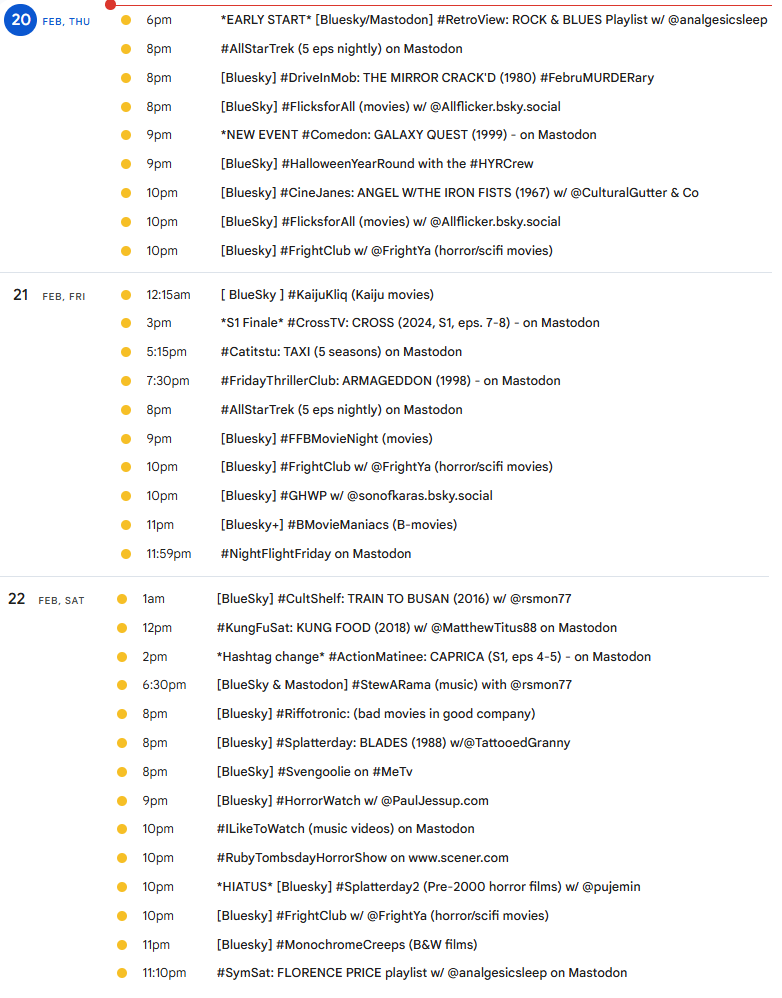Click yellow dot beside 11:10pm #SymSat event
The image size is (782, 998).
122,973
